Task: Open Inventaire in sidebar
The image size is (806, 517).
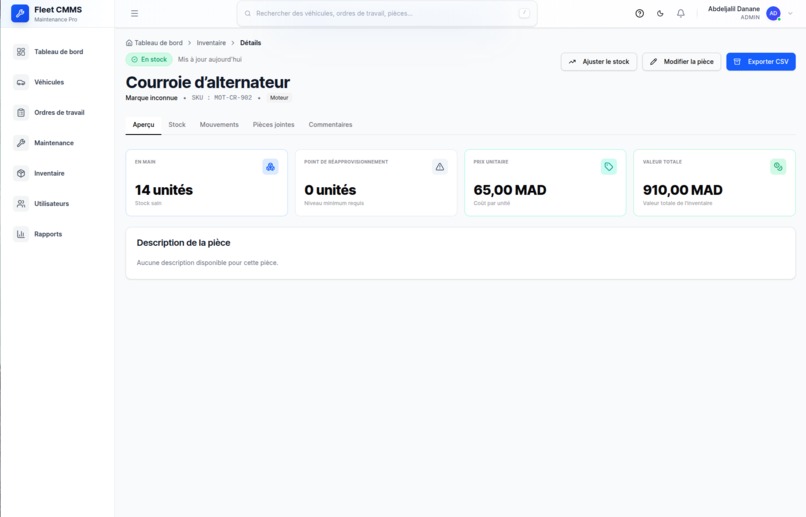Action: tap(49, 173)
